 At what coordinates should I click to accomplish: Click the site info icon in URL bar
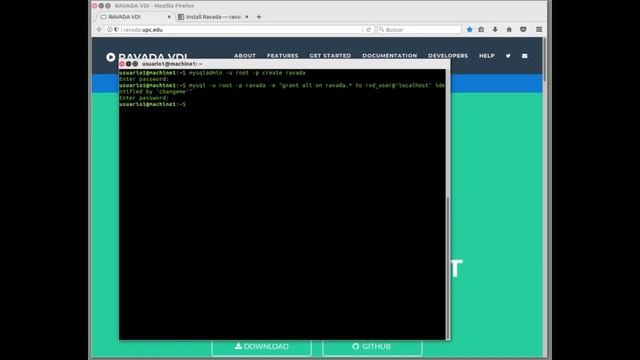coord(109,29)
